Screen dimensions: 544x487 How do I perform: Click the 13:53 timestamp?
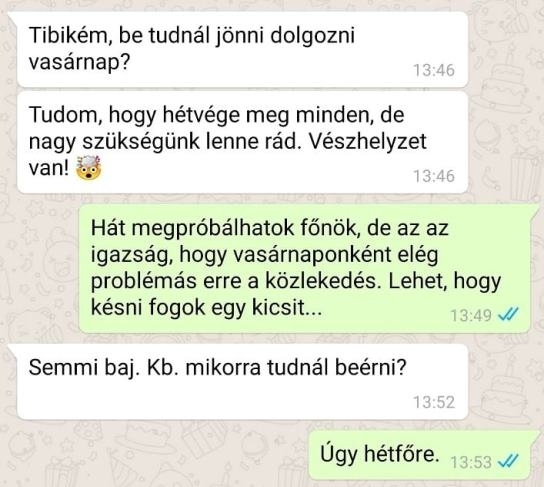click(471, 462)
